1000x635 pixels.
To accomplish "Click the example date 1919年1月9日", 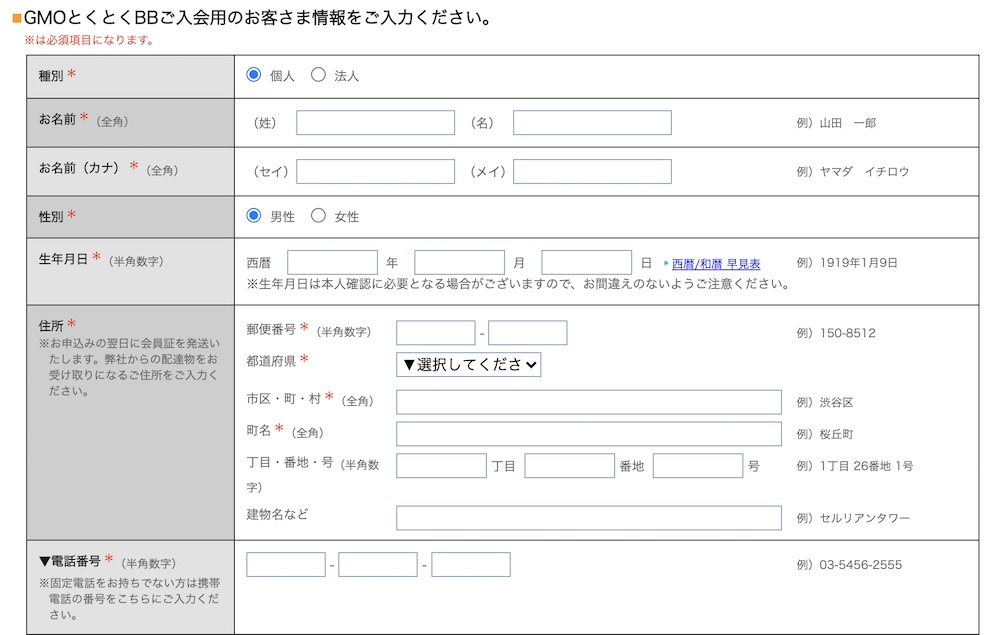I will (858, 263).
